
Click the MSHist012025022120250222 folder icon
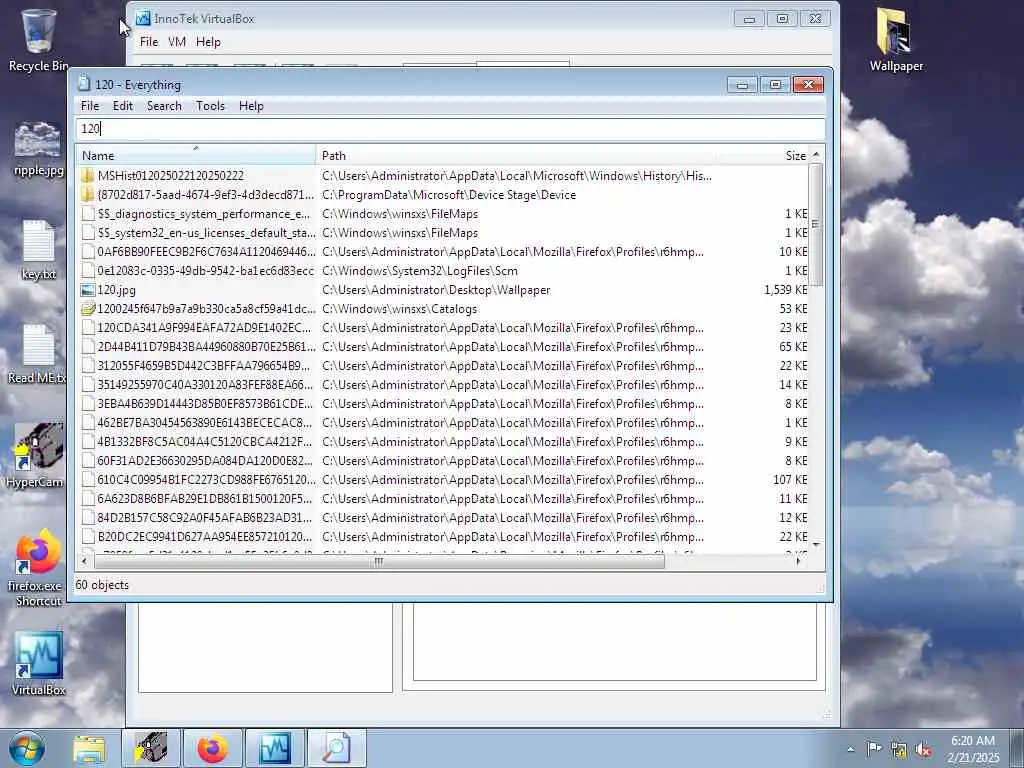point(88,176)
